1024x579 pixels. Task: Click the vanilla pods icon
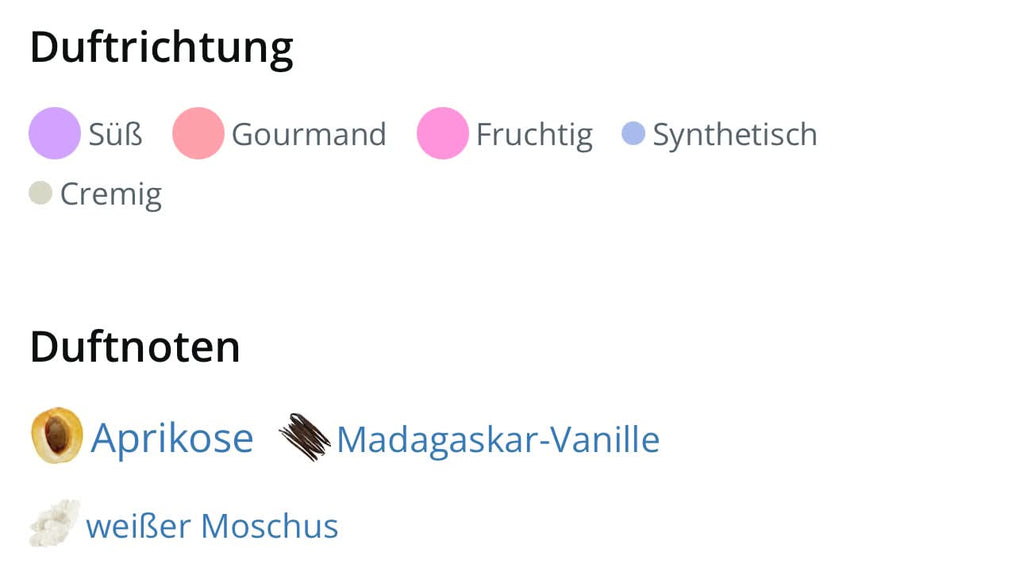pyautogui.click(x=304, y=437)
